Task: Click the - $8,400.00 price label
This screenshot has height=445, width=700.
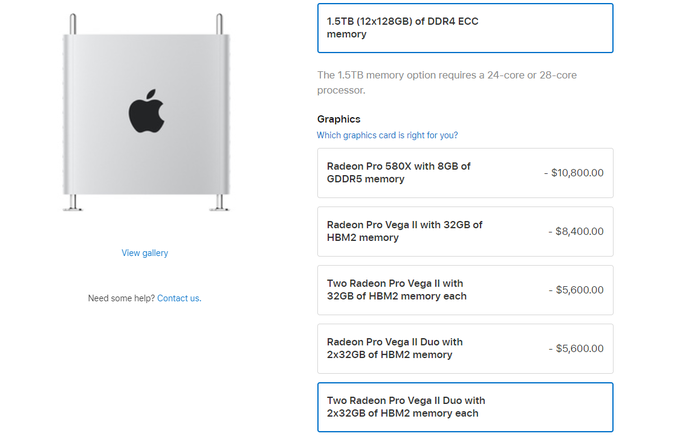Action: click(x=576, y=231)
